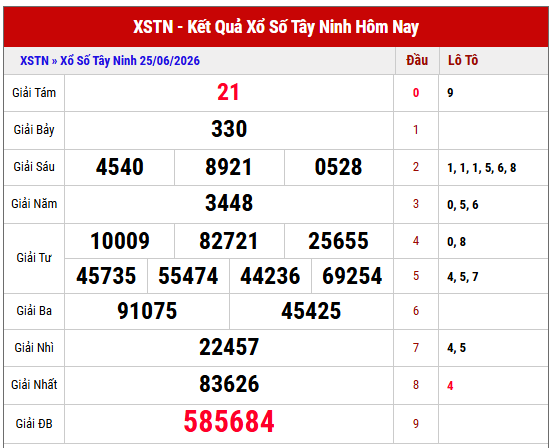
Task: Open Xổ Số Tây Ninh 25/06/2026 link
Action: click(x=130, y=61)
